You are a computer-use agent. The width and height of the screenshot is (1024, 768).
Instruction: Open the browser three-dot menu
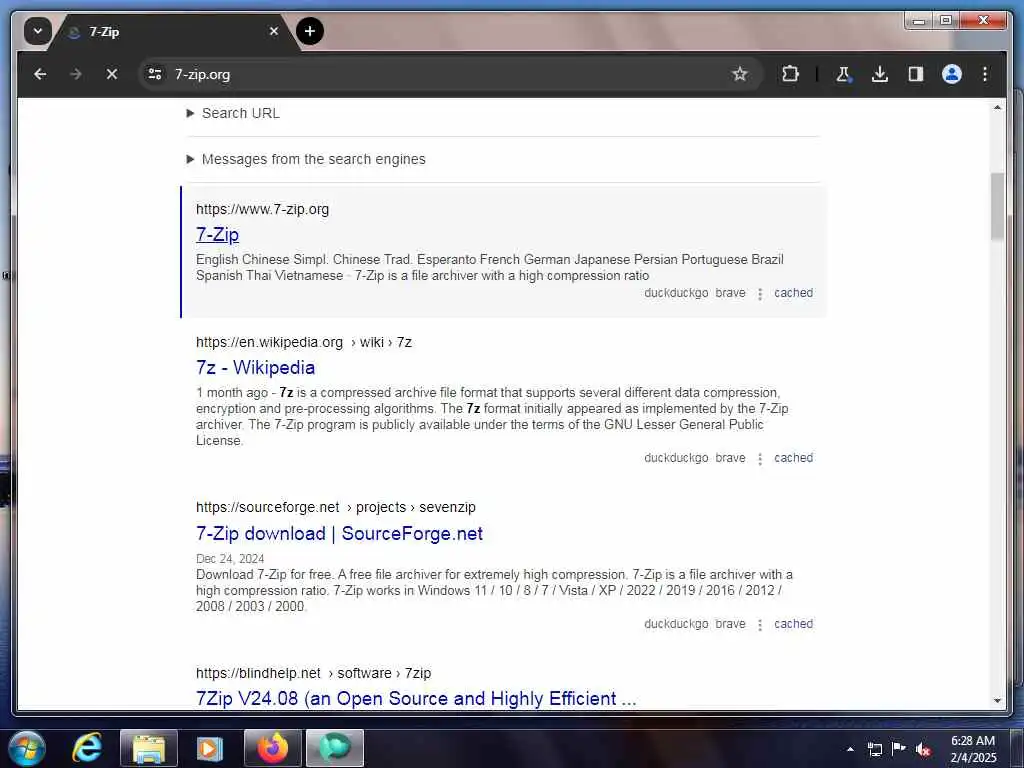pos(985,74)
